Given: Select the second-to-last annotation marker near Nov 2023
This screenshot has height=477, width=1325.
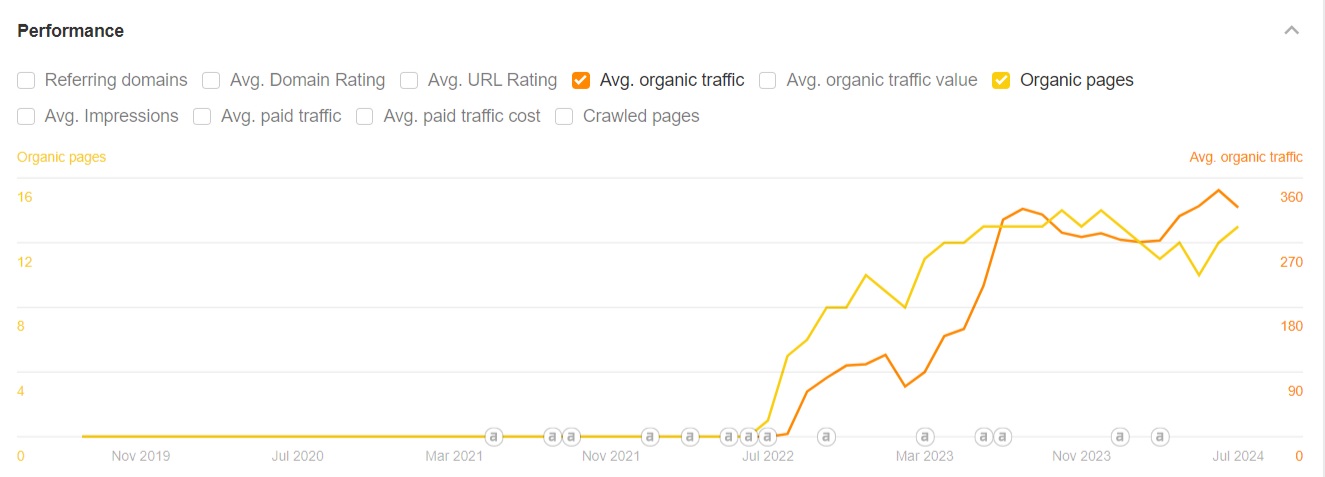Looking at the screenshot, I should click(1120, 436).
